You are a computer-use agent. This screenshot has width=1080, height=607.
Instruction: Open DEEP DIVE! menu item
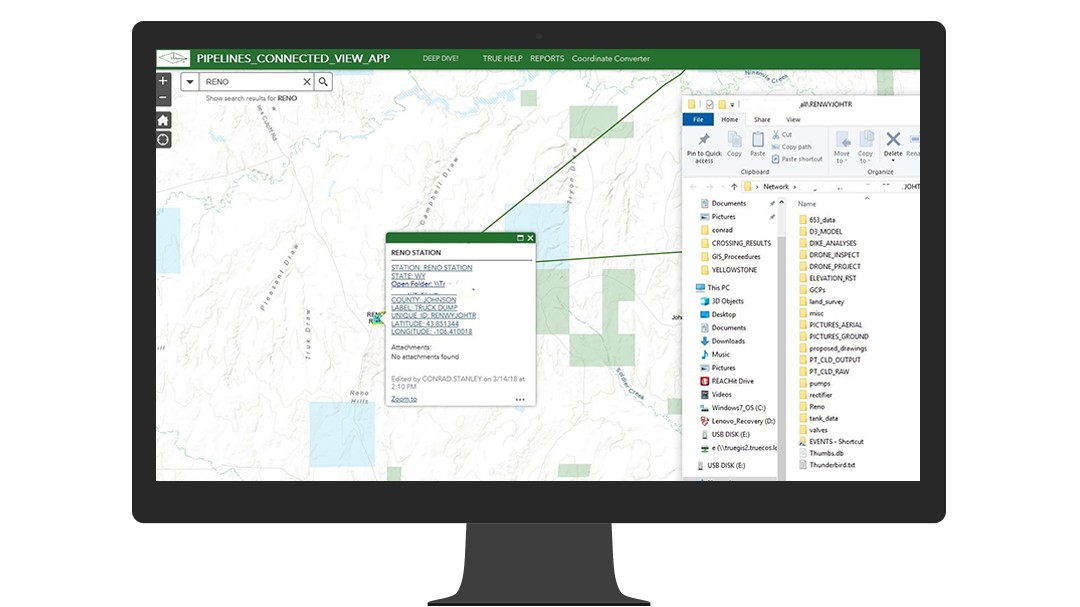click(441, 59)
